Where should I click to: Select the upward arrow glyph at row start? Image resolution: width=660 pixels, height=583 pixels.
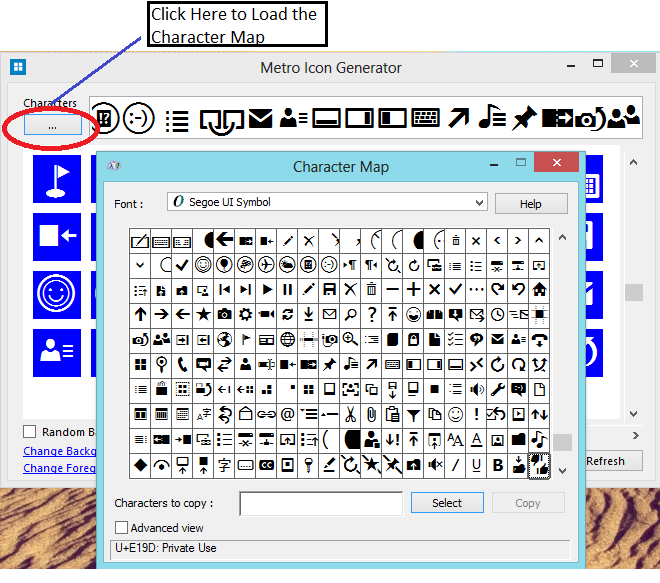140,314
